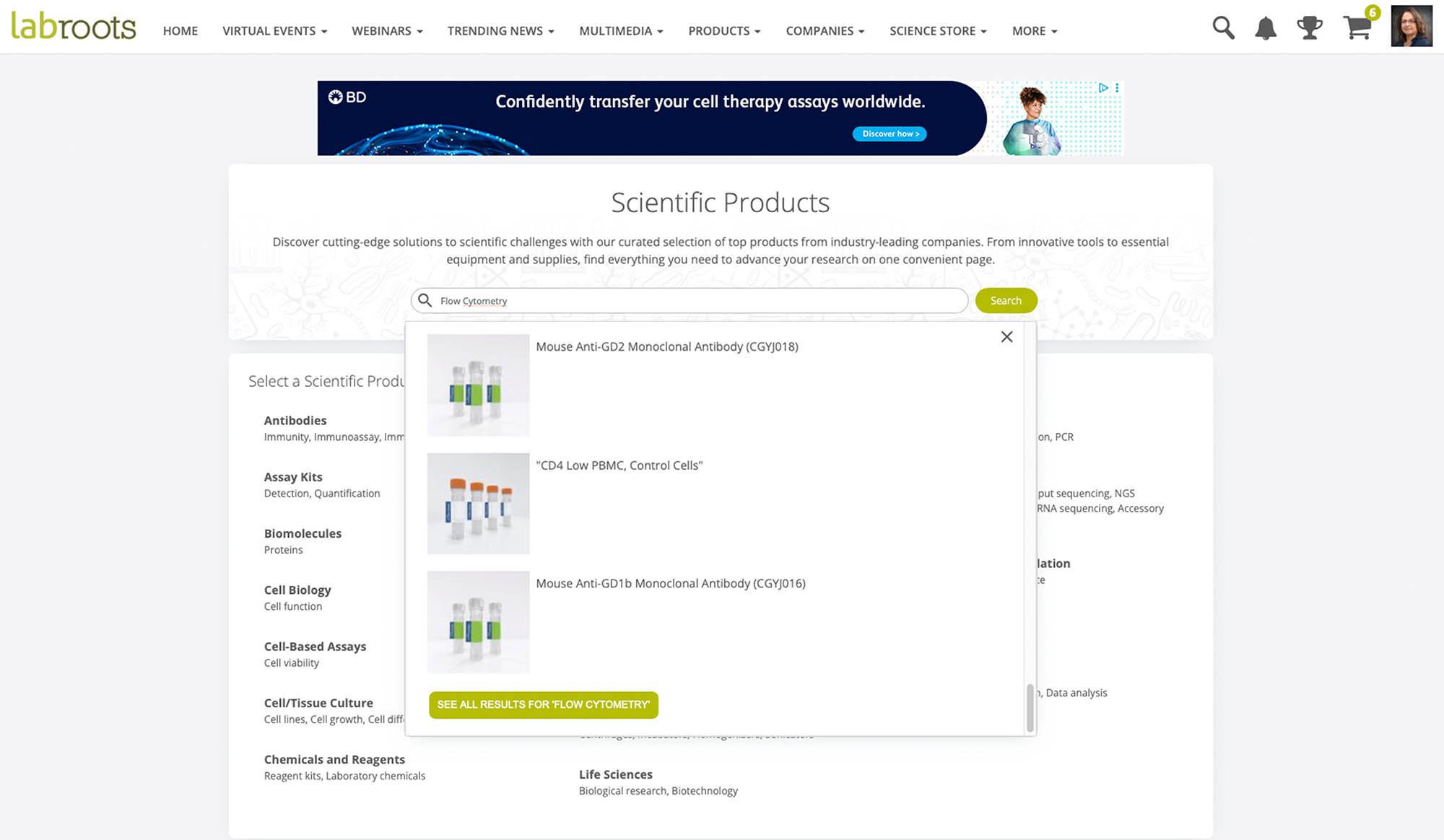The image size is (1444, 840).
Task: Click the user profile avatar
Action: point(1412,27)
